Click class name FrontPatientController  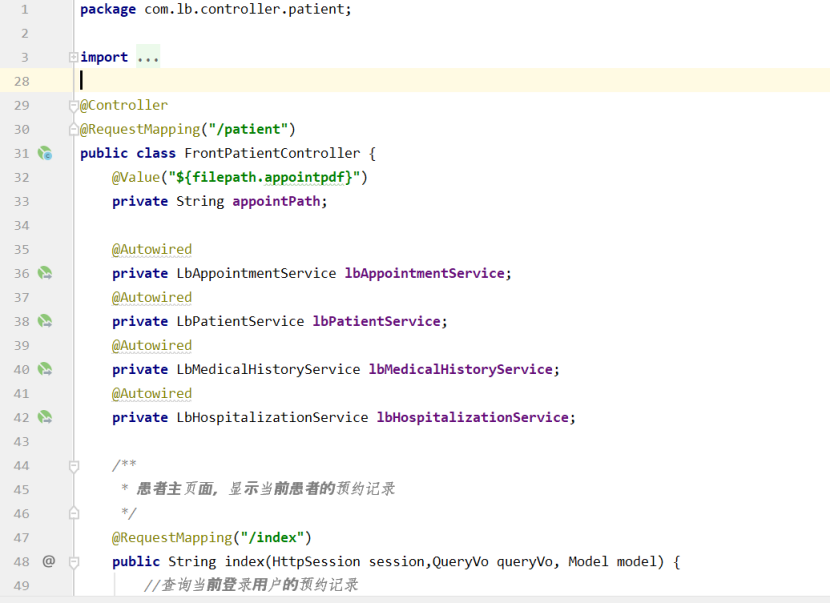[x=272, y=154]
